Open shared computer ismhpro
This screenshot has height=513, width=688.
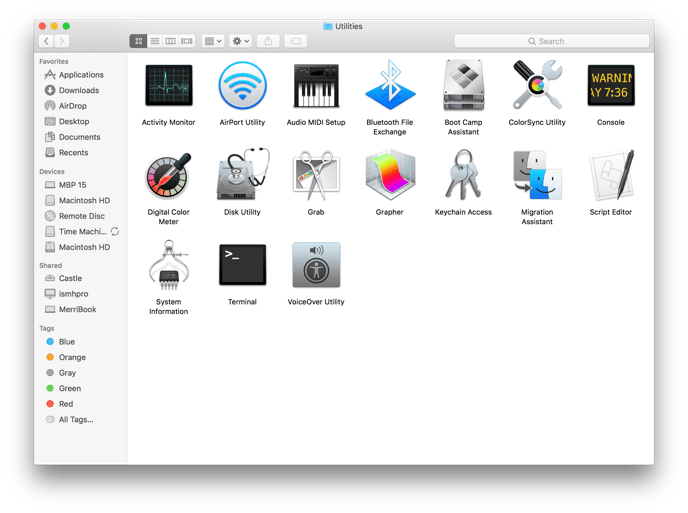(x=80, y=294)
